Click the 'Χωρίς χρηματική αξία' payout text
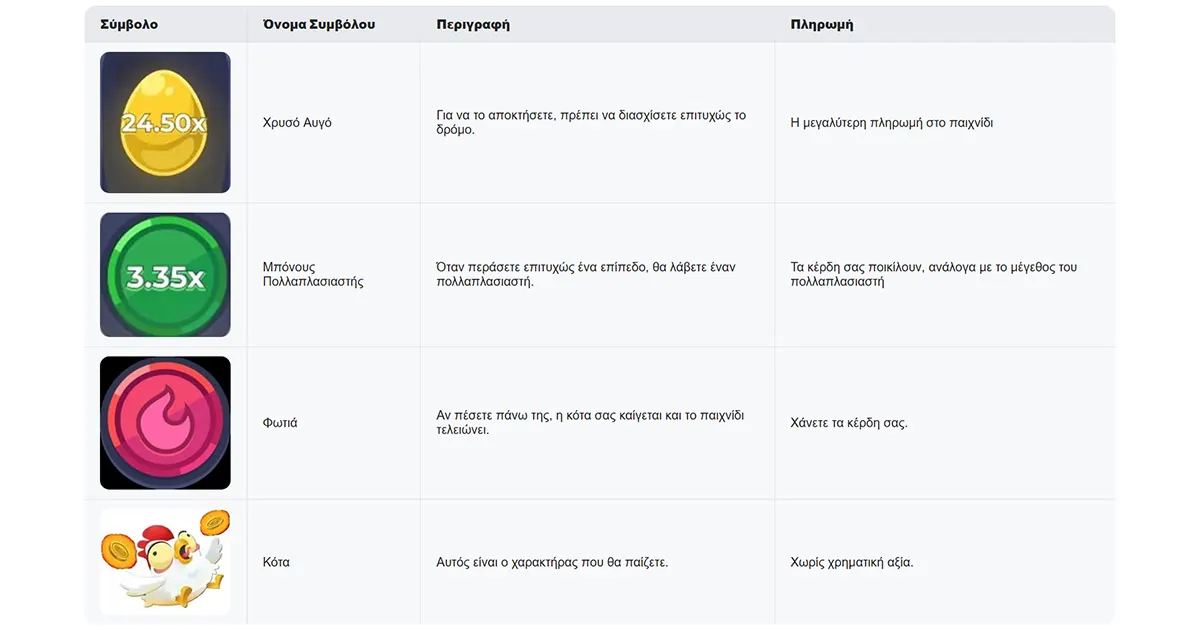 [x=852, y=562]
